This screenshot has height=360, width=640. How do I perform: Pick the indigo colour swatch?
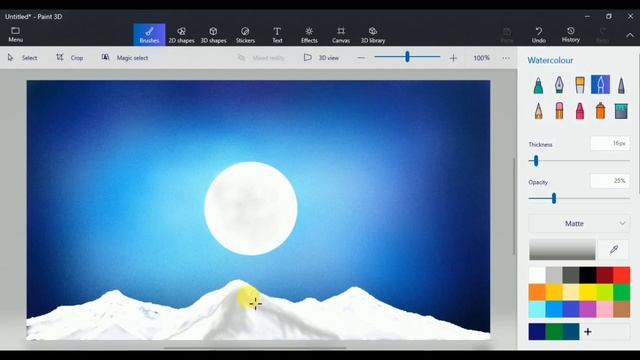point(571,309)
